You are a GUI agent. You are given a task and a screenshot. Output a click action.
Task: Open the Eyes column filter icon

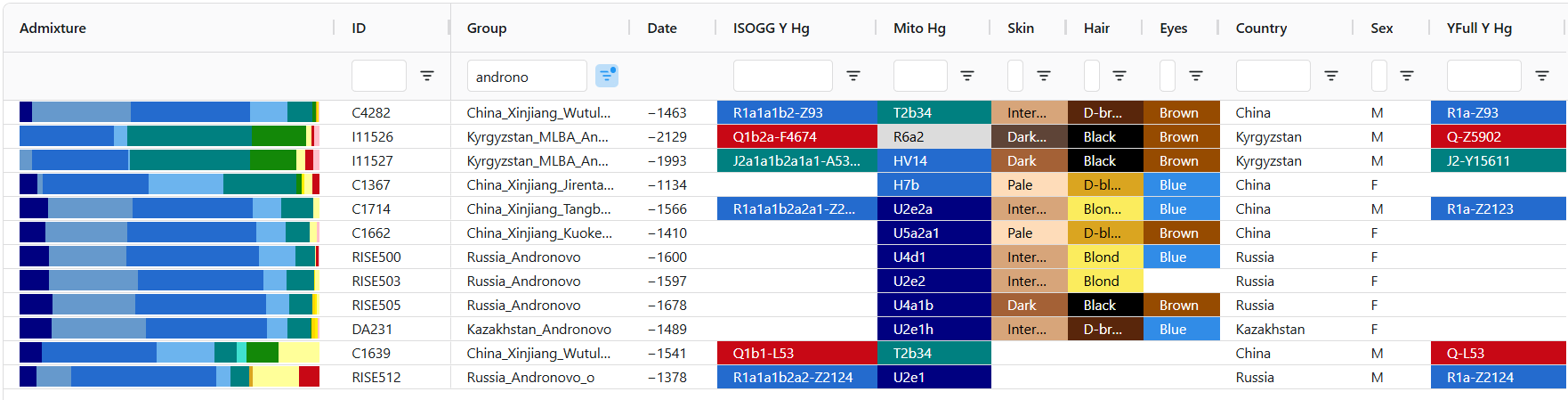click(1196, 77)
